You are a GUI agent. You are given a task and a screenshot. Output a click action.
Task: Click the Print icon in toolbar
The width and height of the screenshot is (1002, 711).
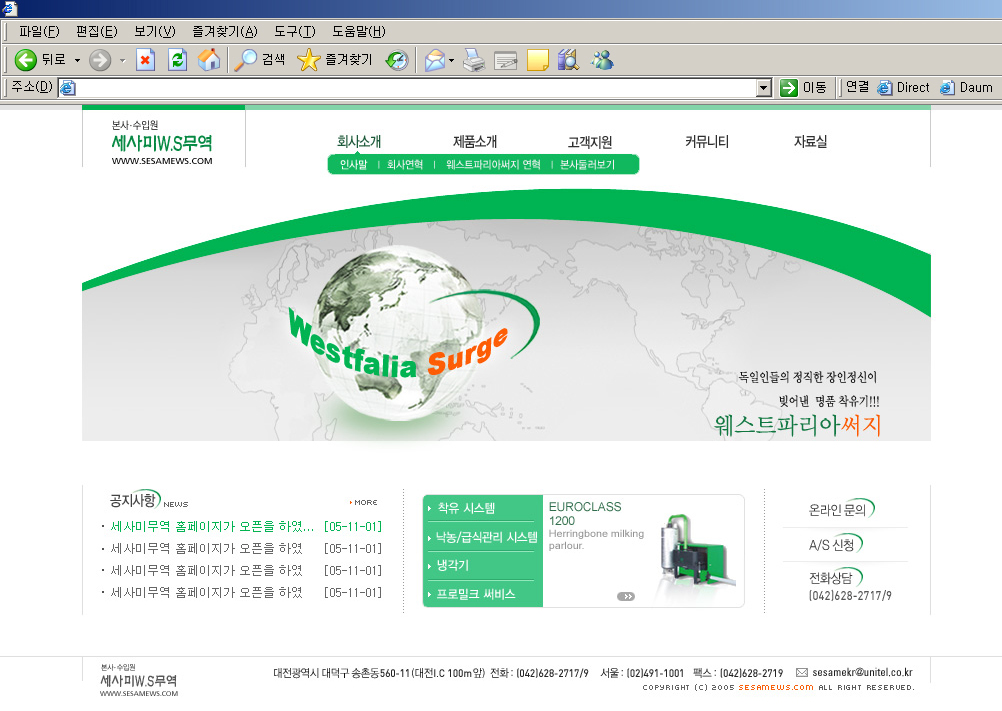[474, 60]
